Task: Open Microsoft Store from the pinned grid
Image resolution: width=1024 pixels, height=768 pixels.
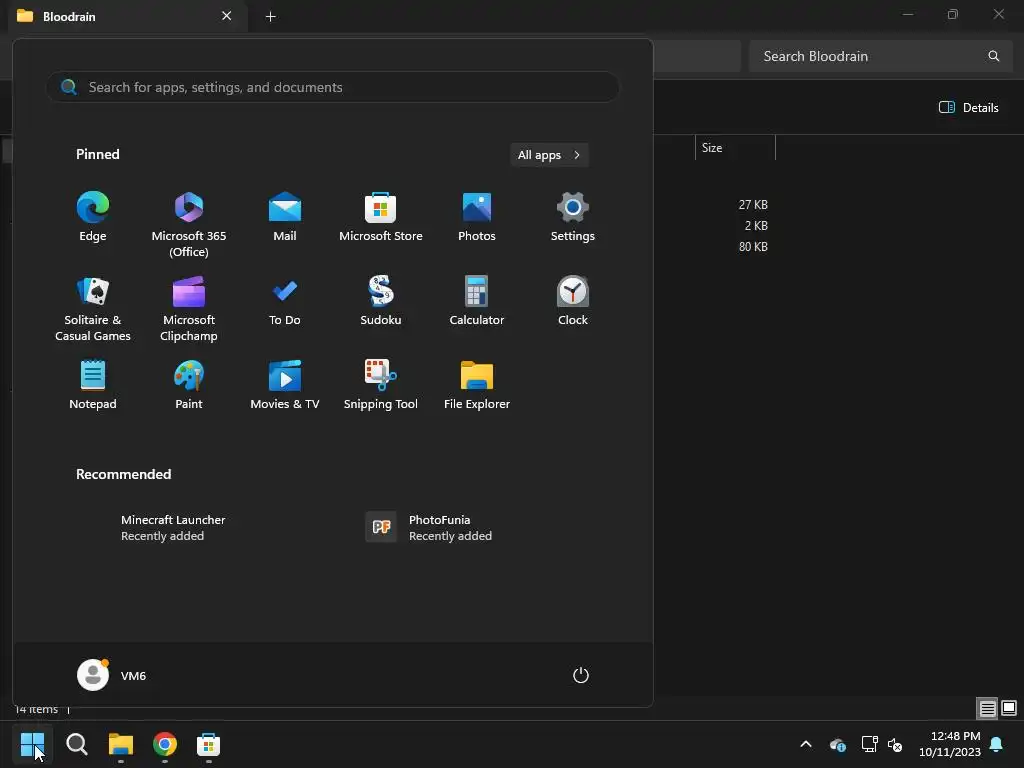Action: coord(381,218)
